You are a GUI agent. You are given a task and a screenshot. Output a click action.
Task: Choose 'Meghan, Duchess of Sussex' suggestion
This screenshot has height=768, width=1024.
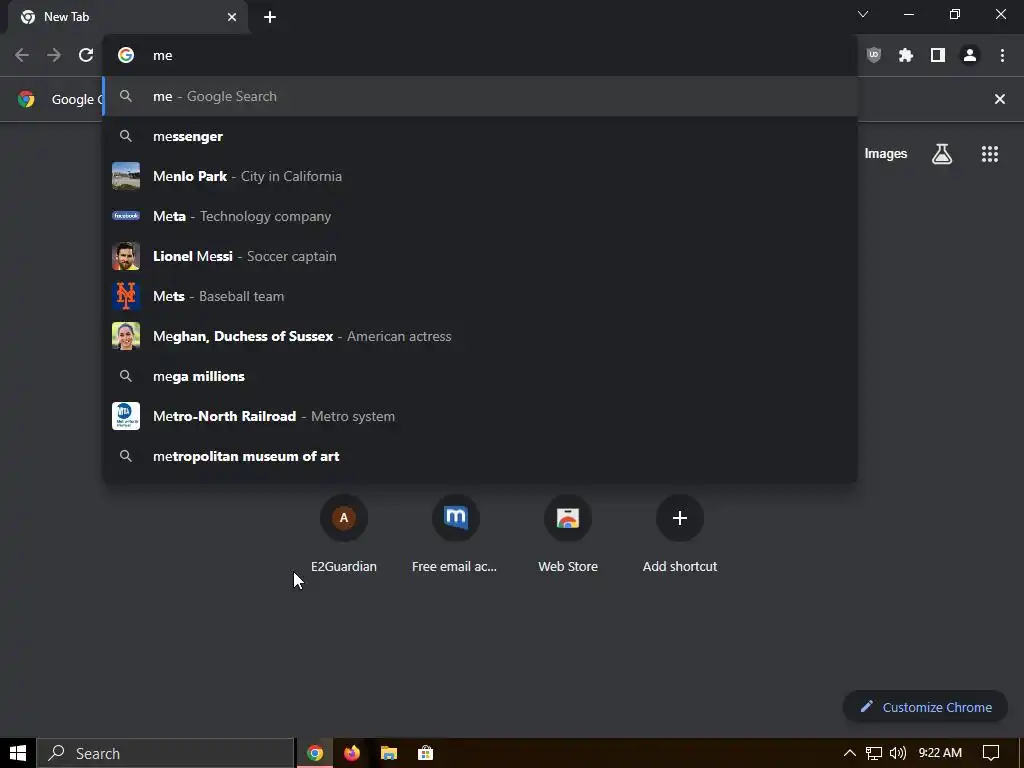[480, 336]
